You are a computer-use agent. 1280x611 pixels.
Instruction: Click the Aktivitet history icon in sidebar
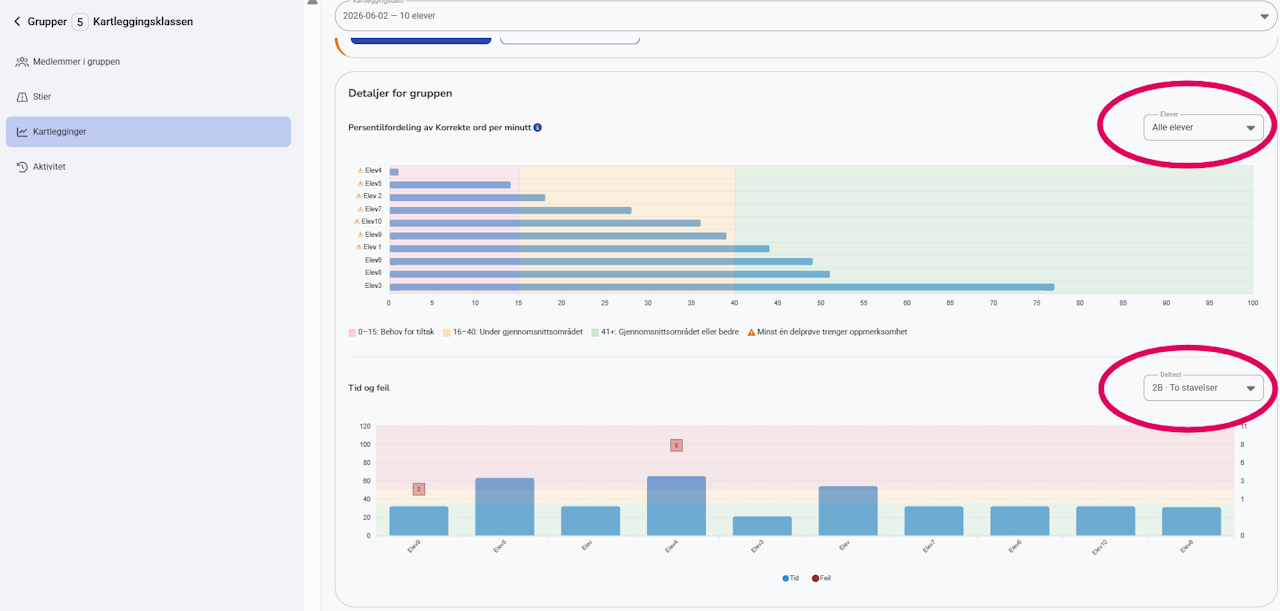pyautogui.click(x=22, y=167)
